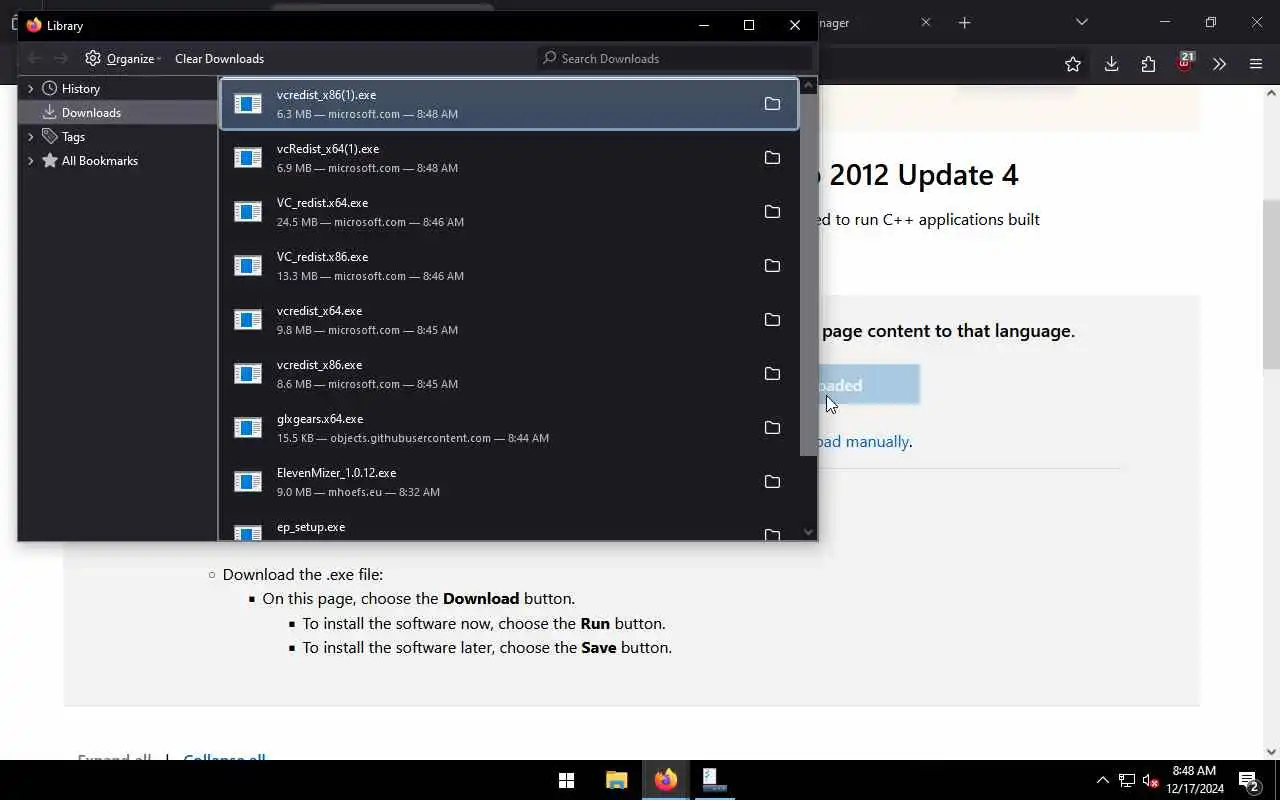Open the Extensions puzzle icon
Viewport: 1280px width, 800px height.
pyautogui.click(x=1148, y=64)
